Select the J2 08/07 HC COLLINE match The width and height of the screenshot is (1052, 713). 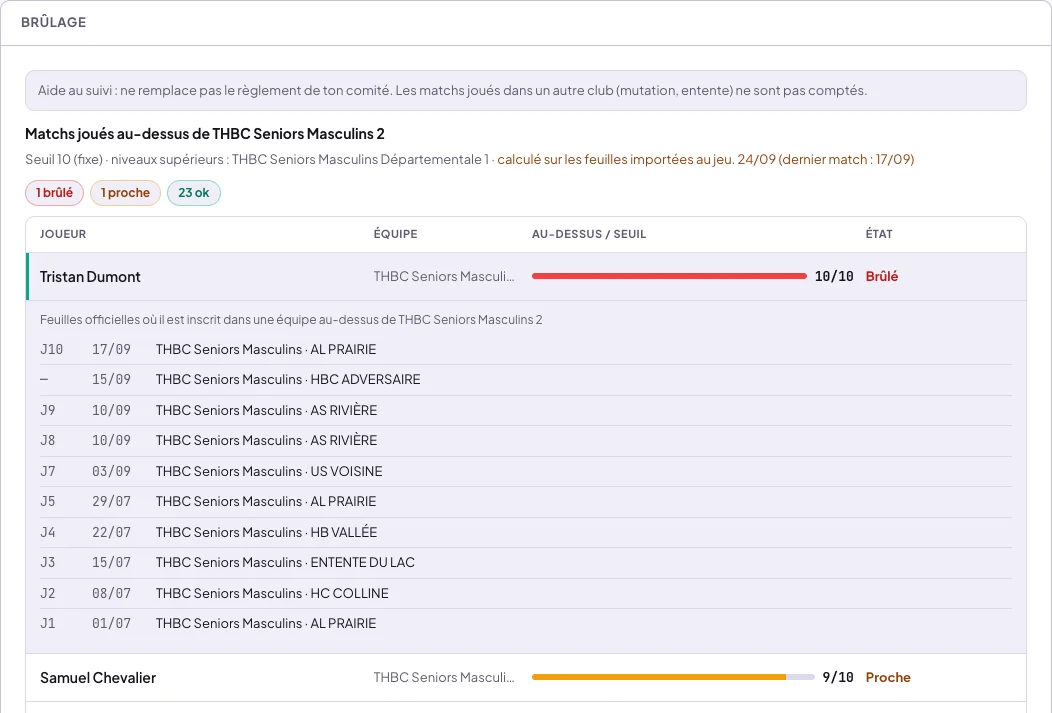coord(526,594)
